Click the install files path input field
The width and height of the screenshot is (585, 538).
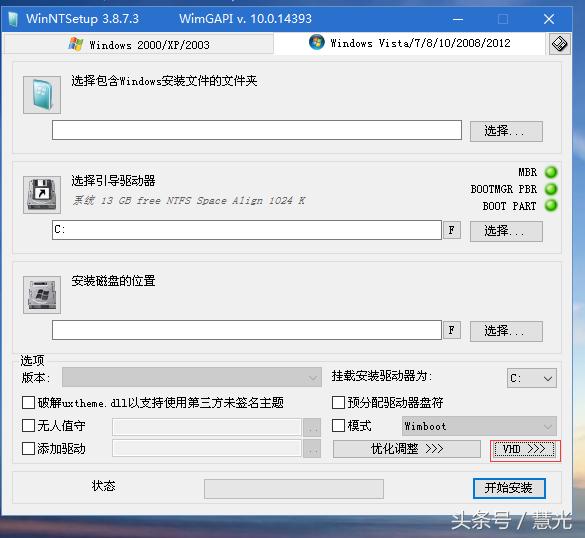(257, 130)
